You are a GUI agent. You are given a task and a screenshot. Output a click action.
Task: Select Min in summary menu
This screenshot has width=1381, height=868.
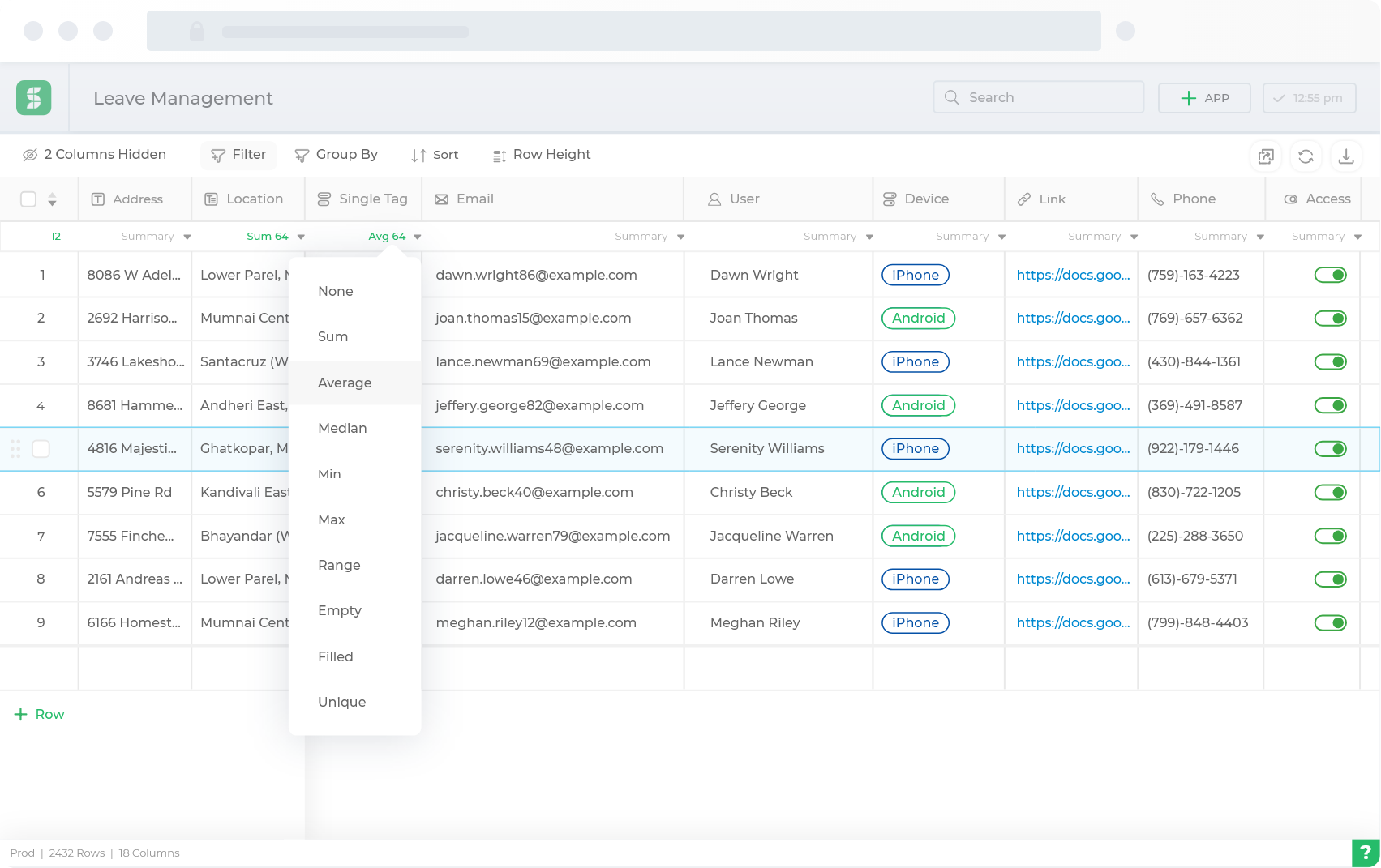tap(355, 474)
